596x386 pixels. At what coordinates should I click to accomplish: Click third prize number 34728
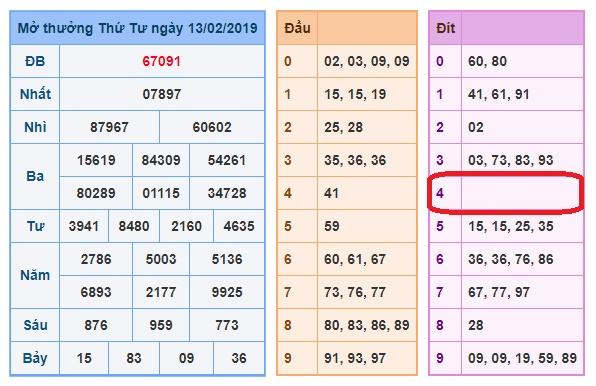227,193
